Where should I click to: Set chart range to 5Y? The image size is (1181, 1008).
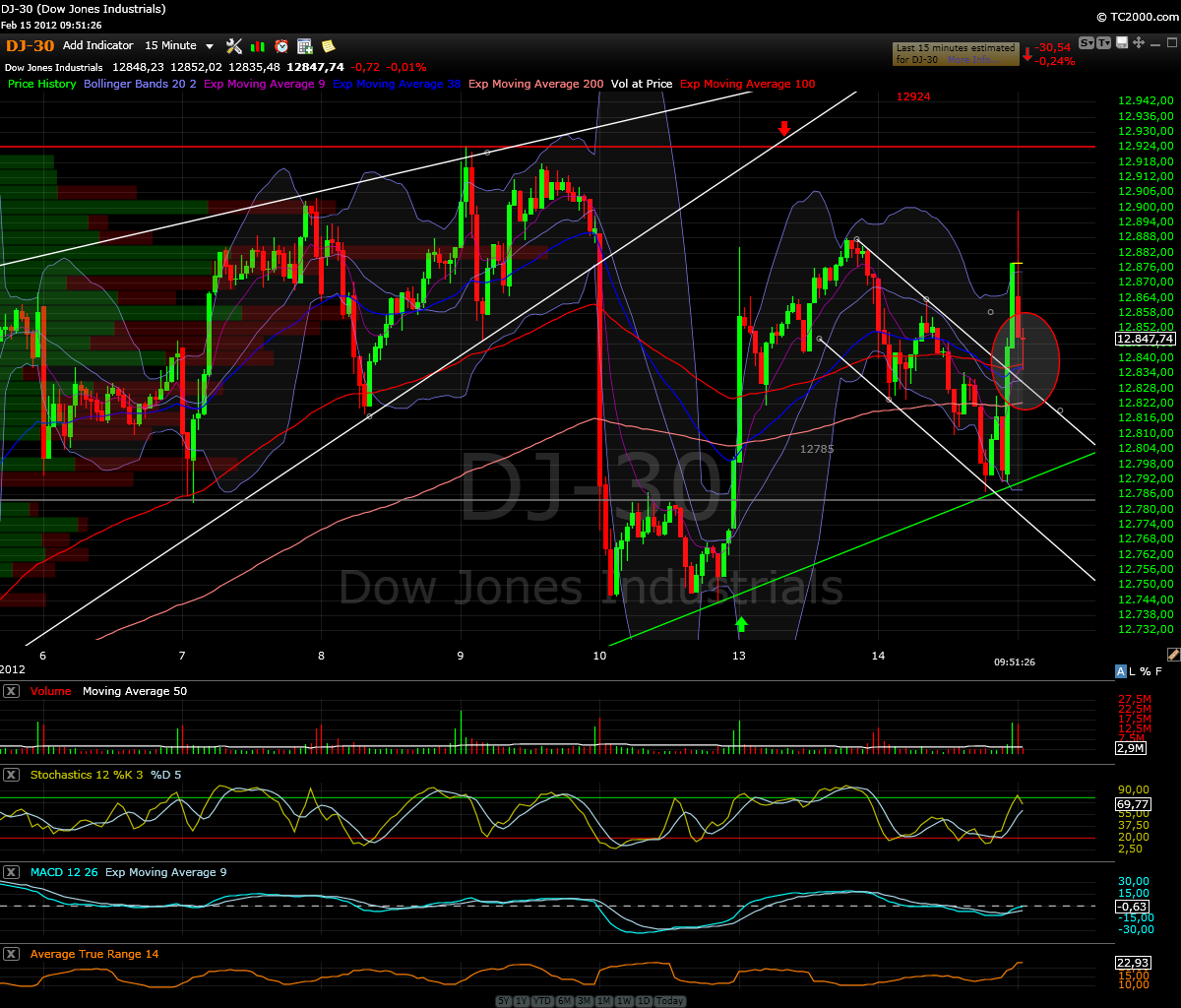click(x=504, y=1001)
